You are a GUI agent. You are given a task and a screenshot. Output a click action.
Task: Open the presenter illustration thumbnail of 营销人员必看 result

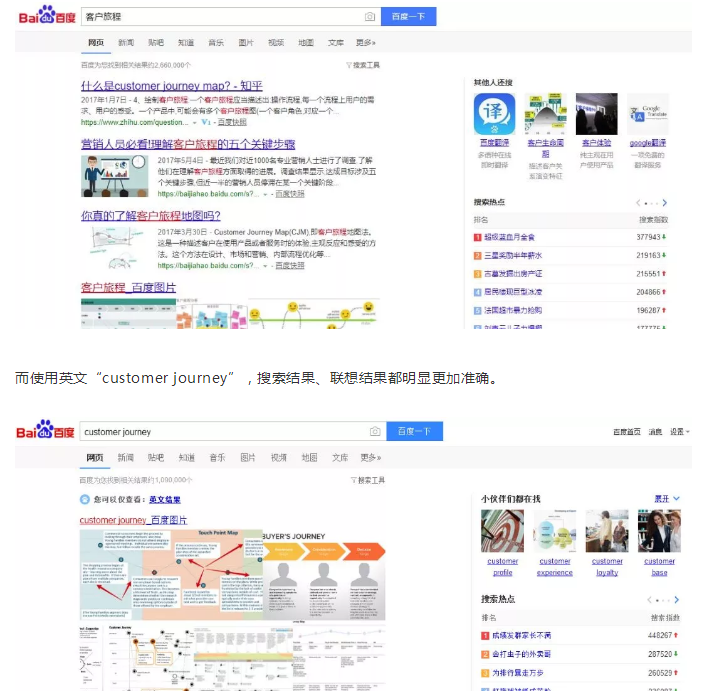pyautogui.click(x=114, y=176)
